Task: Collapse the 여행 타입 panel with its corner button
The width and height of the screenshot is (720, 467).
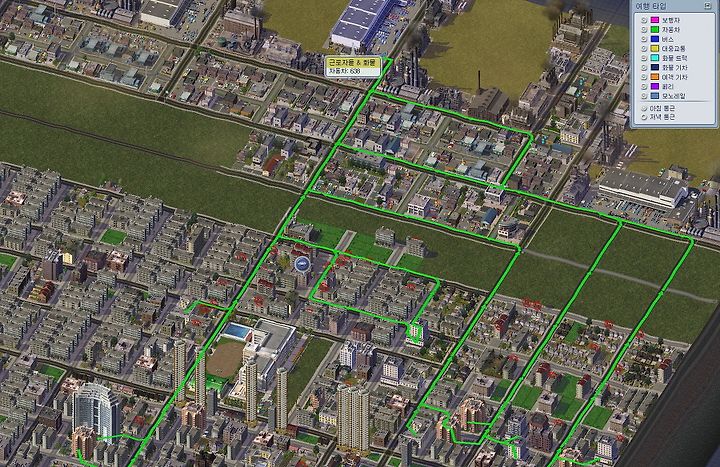Action: [x=708, y=6]
